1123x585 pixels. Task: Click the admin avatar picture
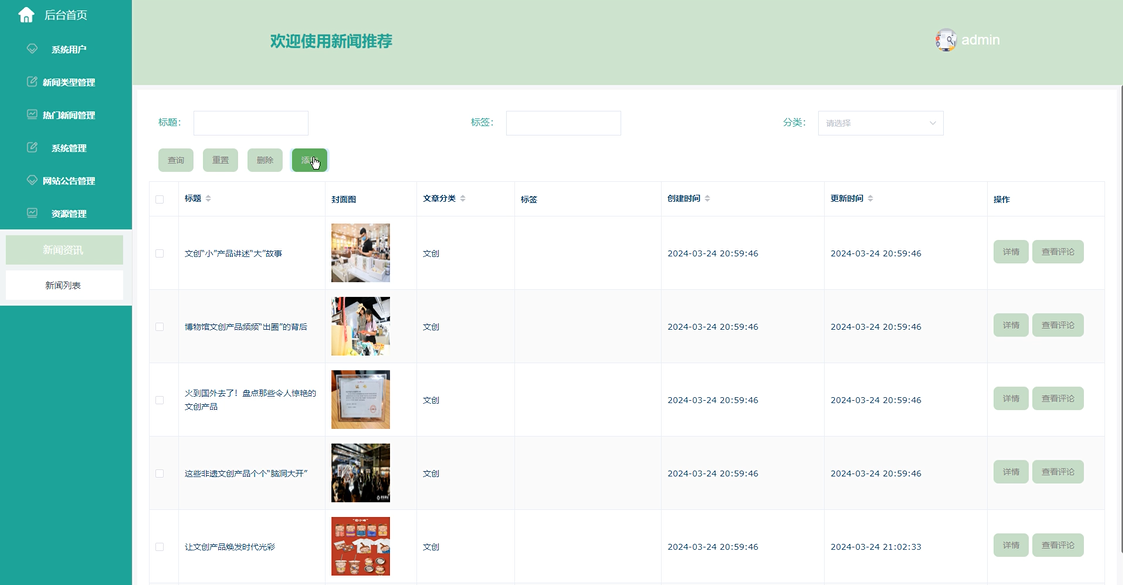945,40
